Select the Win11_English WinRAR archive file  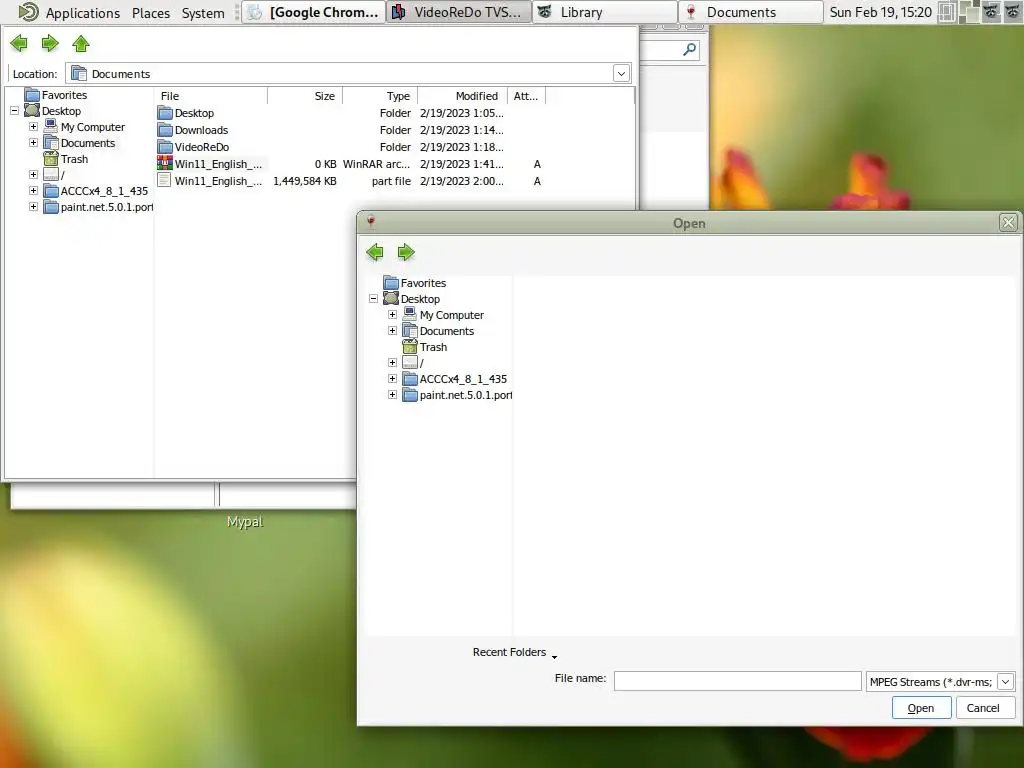pos(210,164)
